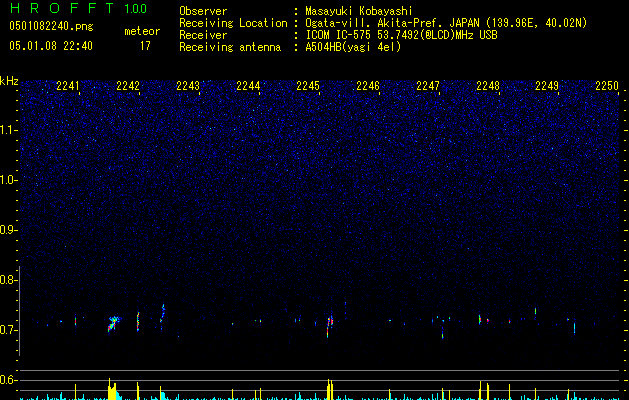Click time marker 2249
The image size is (629, 400).
tap(547, 86)
